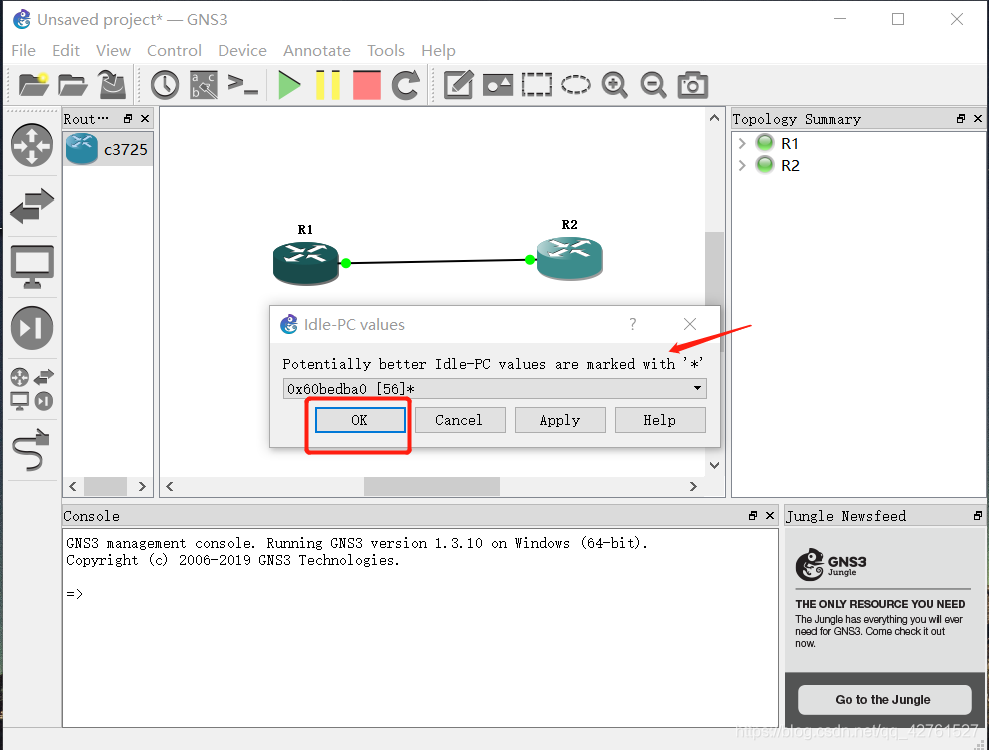Select the Draw ellipse tool
Viewport: 989px width, 750px height.
coord(576,85)
